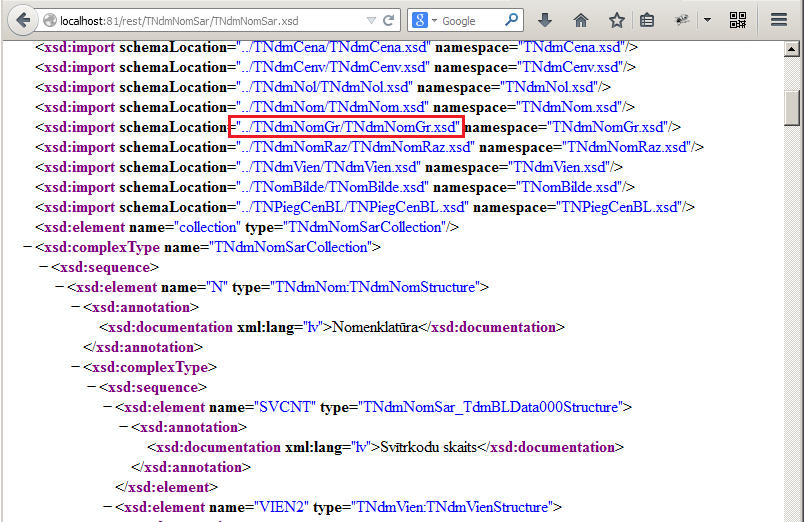Collapse the TNdmNomSarCollection complexType node
Screen dimensions: 804x522
click(x=27, y=247)
